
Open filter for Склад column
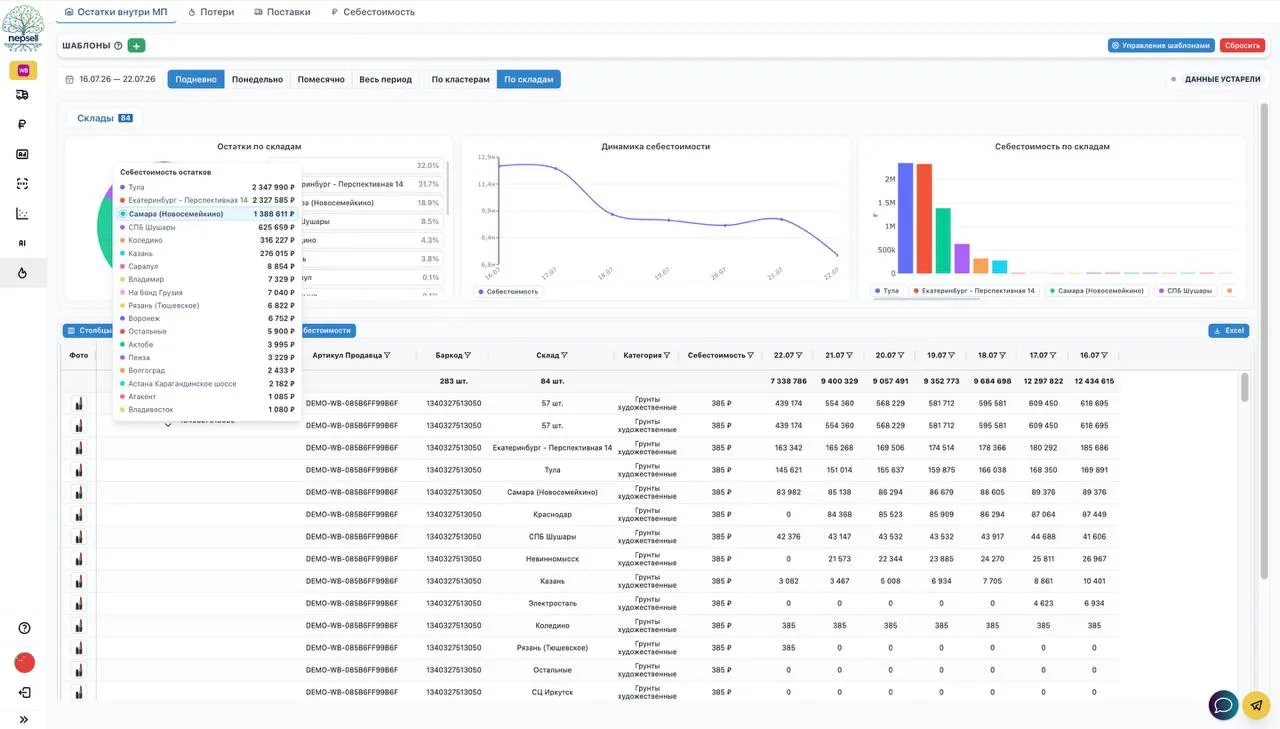[x=564, y=355]
